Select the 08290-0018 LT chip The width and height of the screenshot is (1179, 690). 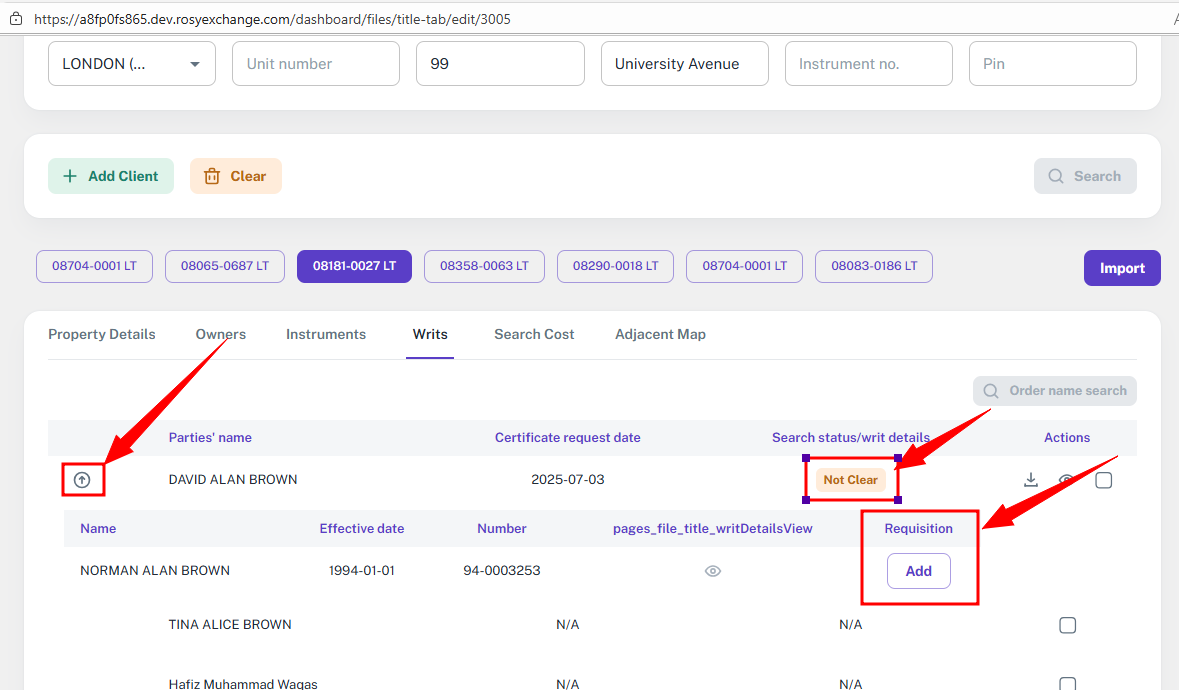615,266
